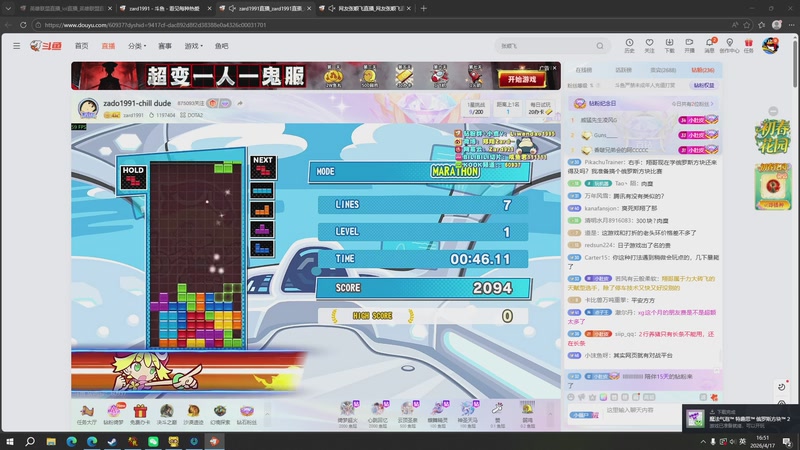
Task: Open Steam from the taskbar
Action: (x=112, y=441)
